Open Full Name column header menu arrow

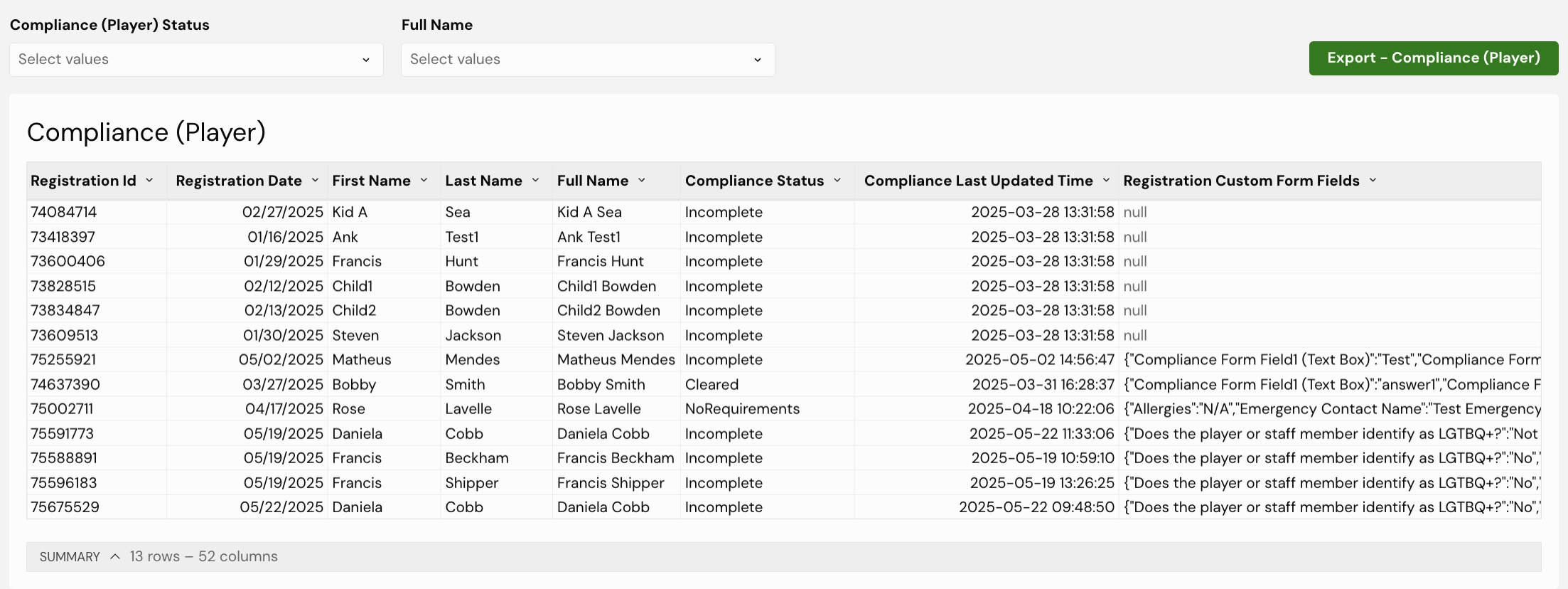click(x=642, y=181)
